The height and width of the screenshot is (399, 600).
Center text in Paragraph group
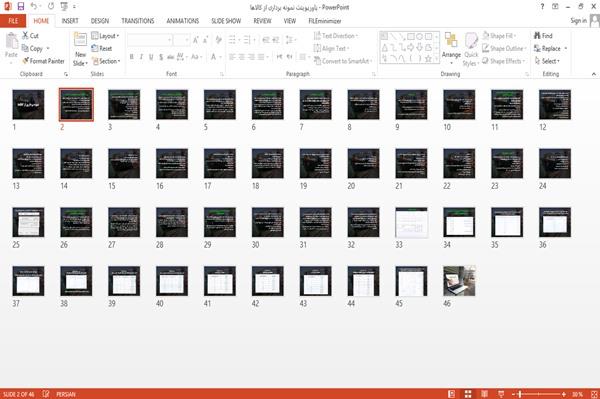point(241,57)
